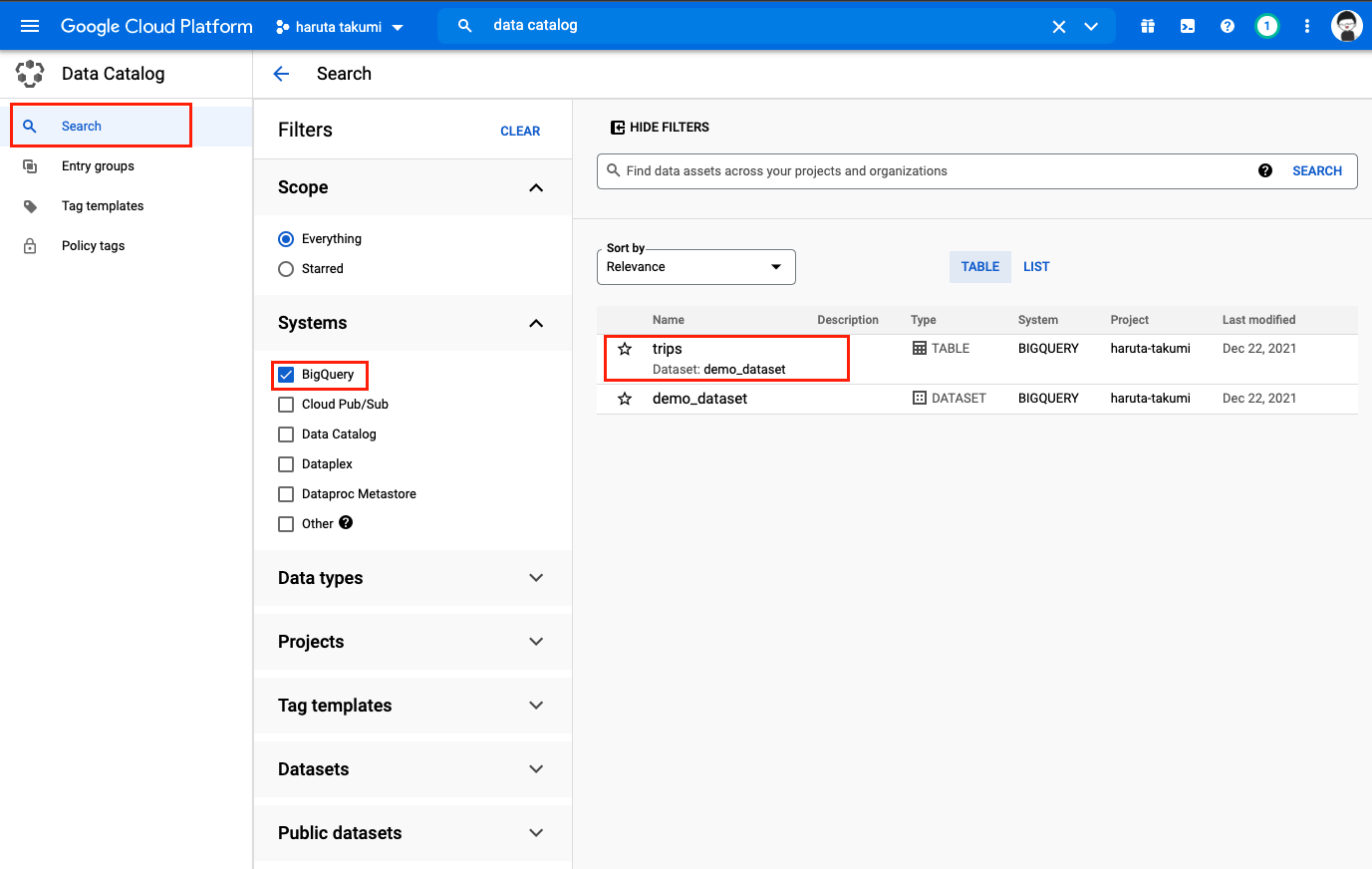Check the Cloud Pub/Sub filter
Viewport: 1372px width, 869px height.
pyautogui.click(x=286, y=404)
